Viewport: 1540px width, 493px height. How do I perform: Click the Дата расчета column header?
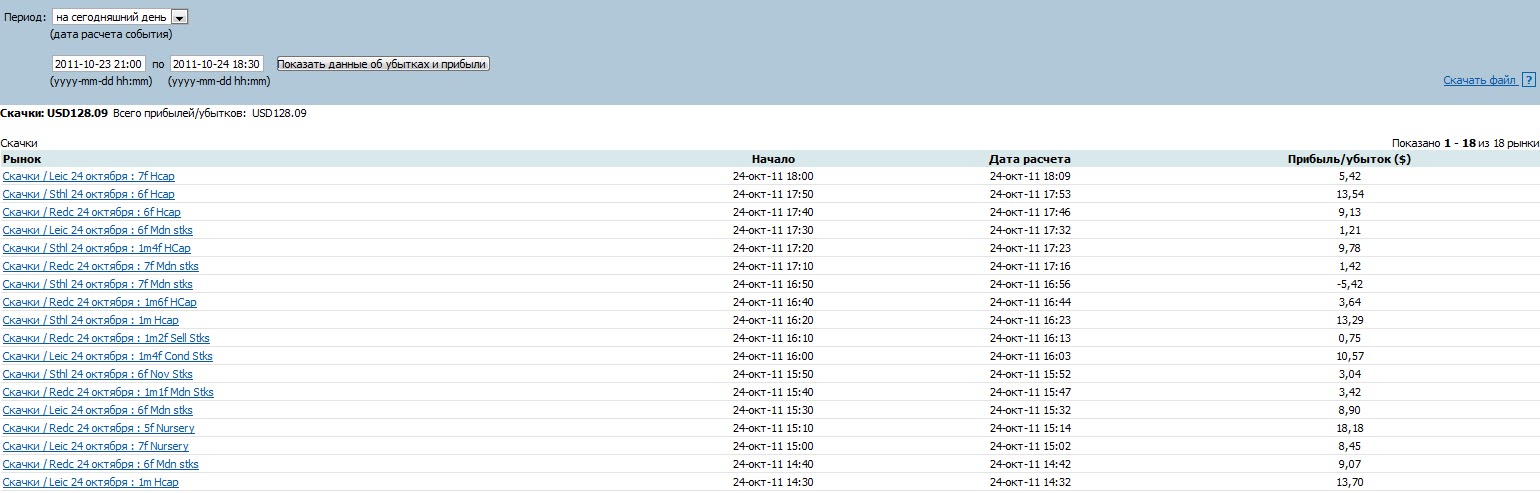pyautogui.click(x=1030, y=159)
